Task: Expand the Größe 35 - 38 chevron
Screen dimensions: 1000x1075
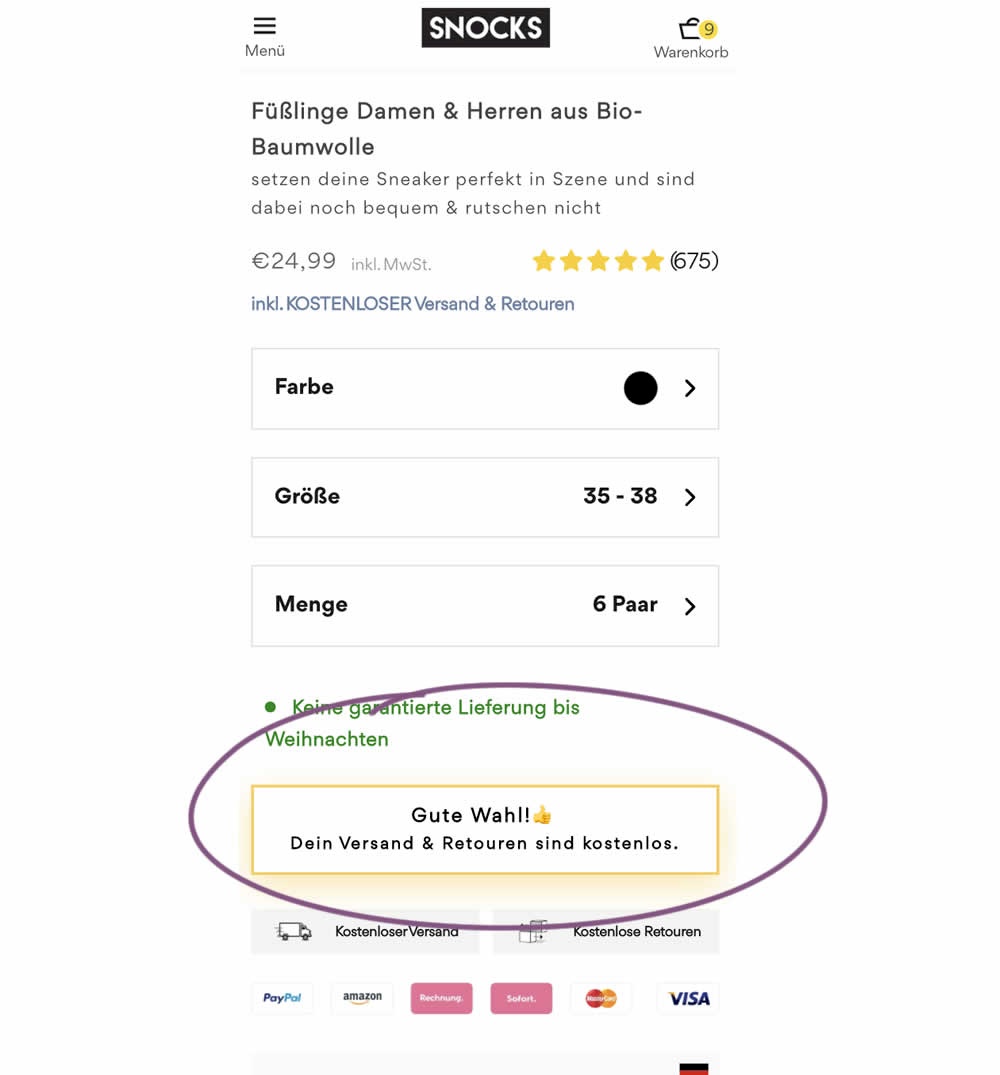Action: pos(690,497)
